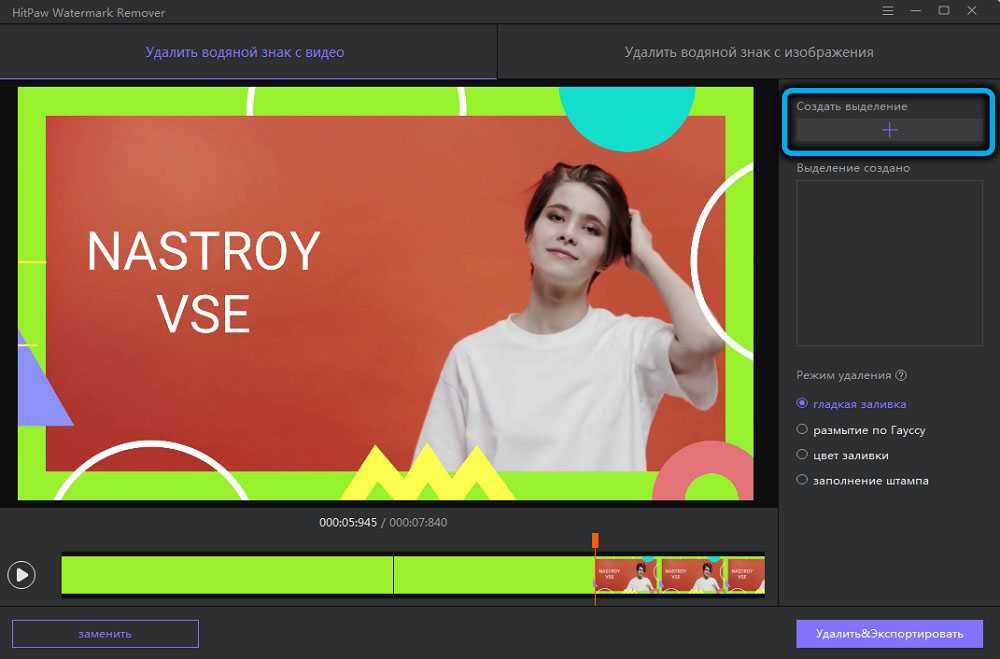The height and width of the screenshot is (659, 1000).
Task: Choose размытие по Гауссу option
Action: click(802, 430)
